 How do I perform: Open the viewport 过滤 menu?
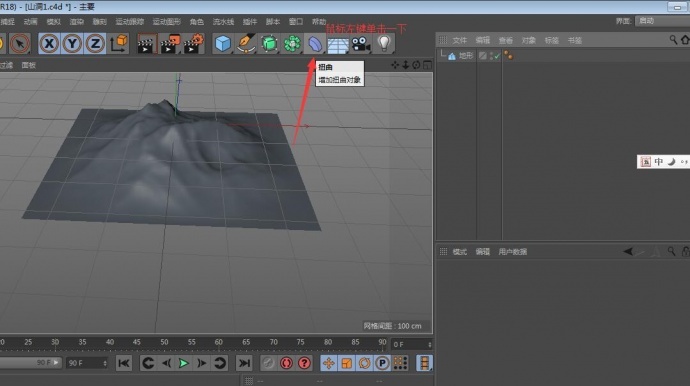[6, 65]
